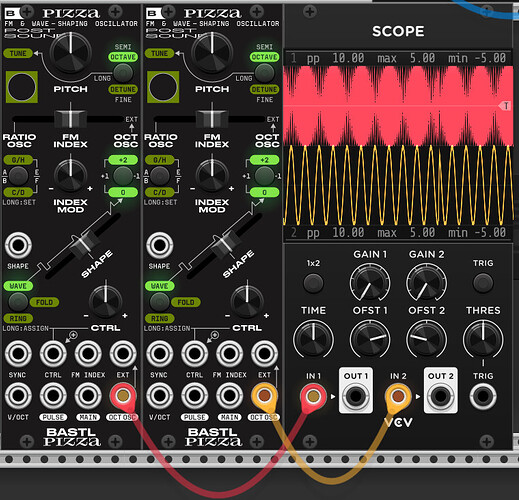
Task: Toggle the octave/semi/detune switch on left Pizza
Action: coord(123,72)
